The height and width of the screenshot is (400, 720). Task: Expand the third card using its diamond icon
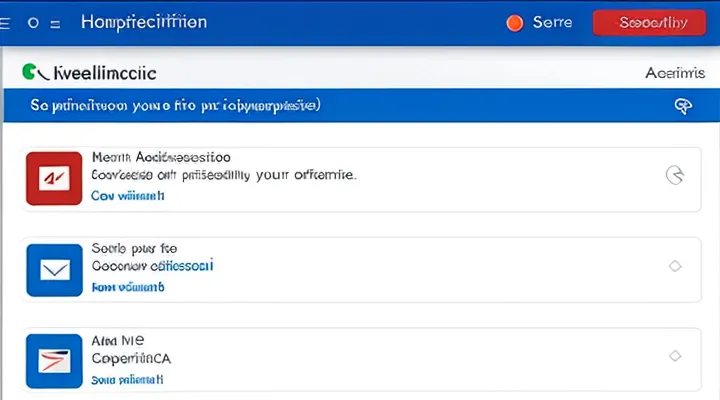pos(674,356)
